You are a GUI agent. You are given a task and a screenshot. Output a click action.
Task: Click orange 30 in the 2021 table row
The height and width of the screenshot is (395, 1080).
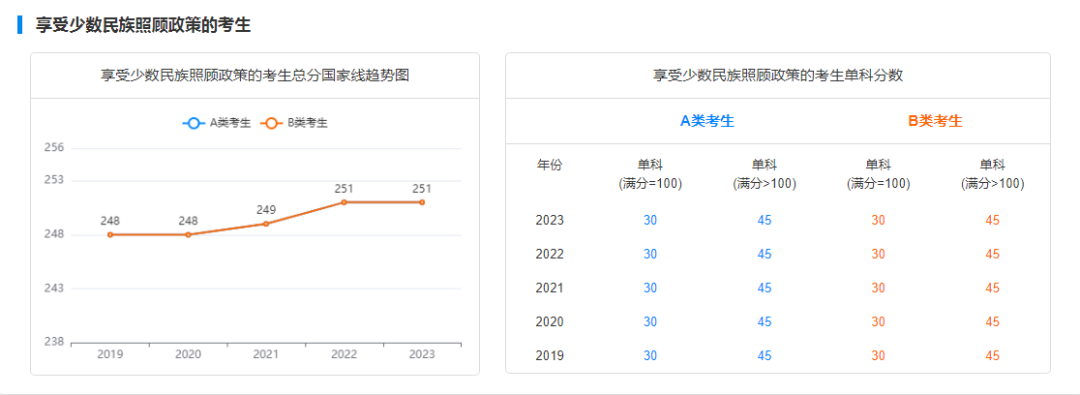coord(878,288)
